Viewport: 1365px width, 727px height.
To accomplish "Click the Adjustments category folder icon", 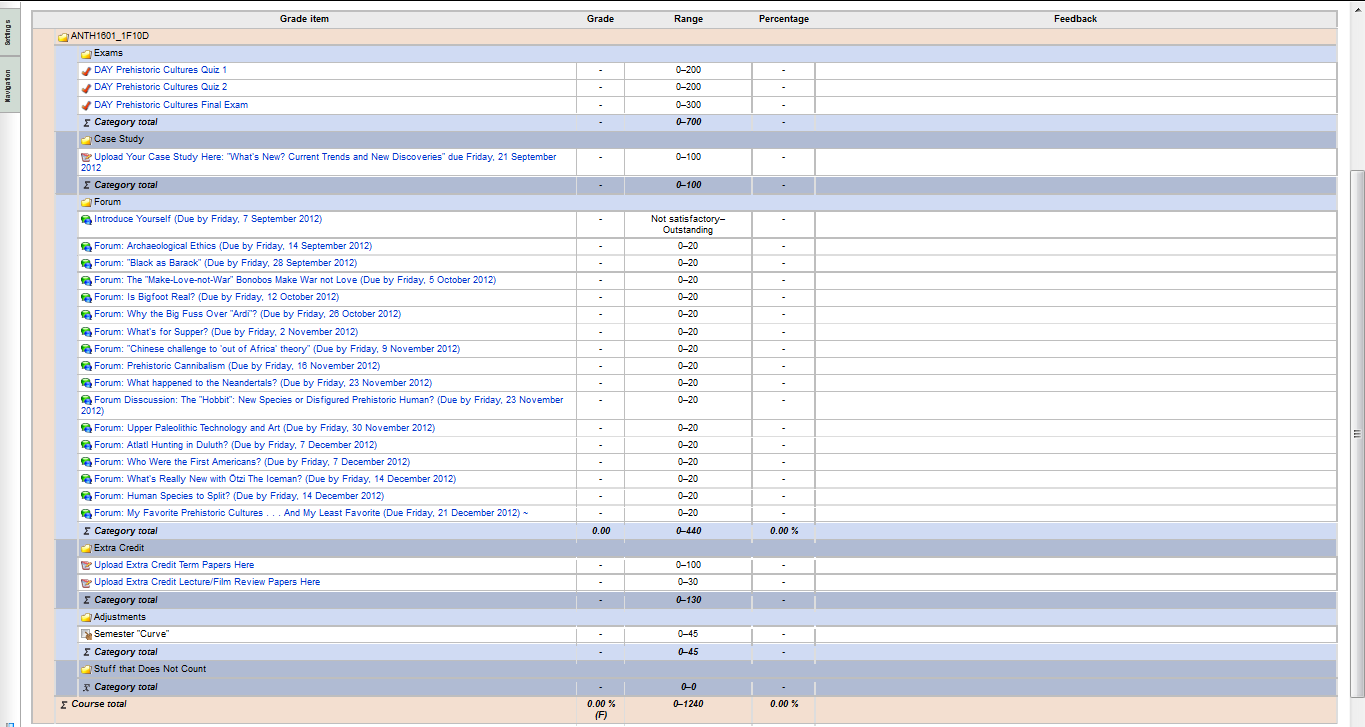I will [x=86, y=618].
